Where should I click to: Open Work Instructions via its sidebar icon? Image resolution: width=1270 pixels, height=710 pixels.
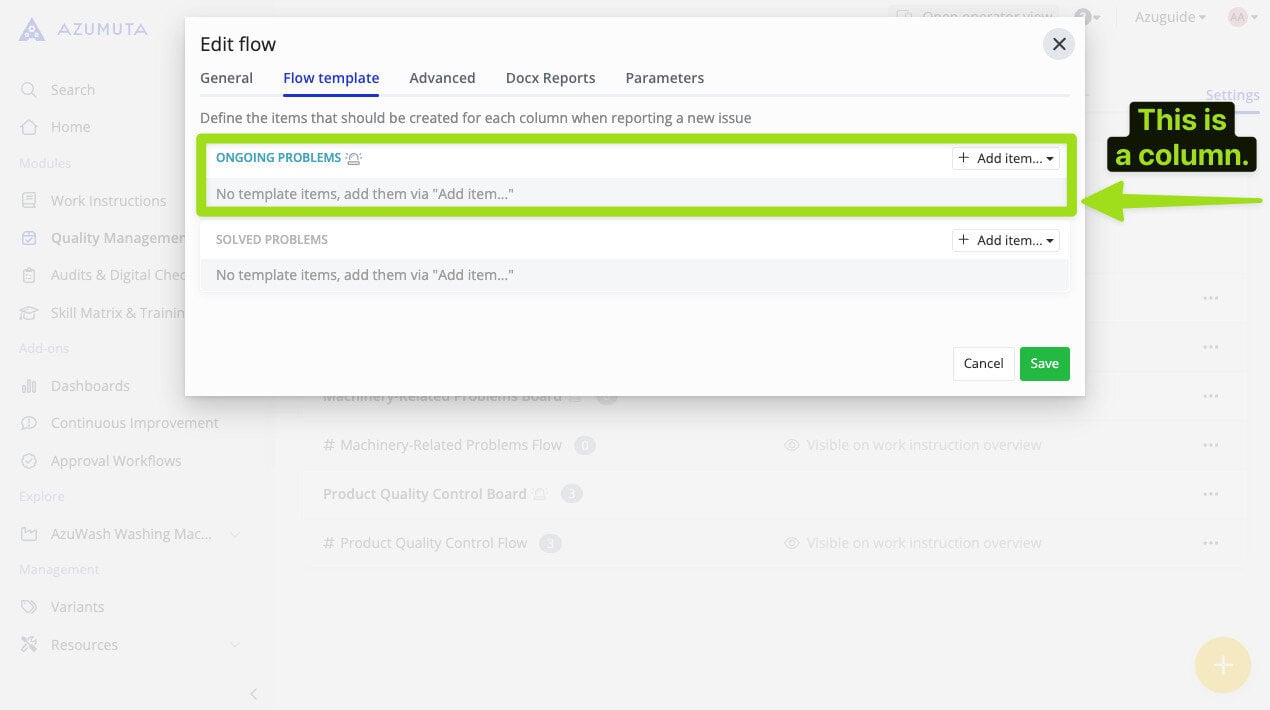click(29, 201)
